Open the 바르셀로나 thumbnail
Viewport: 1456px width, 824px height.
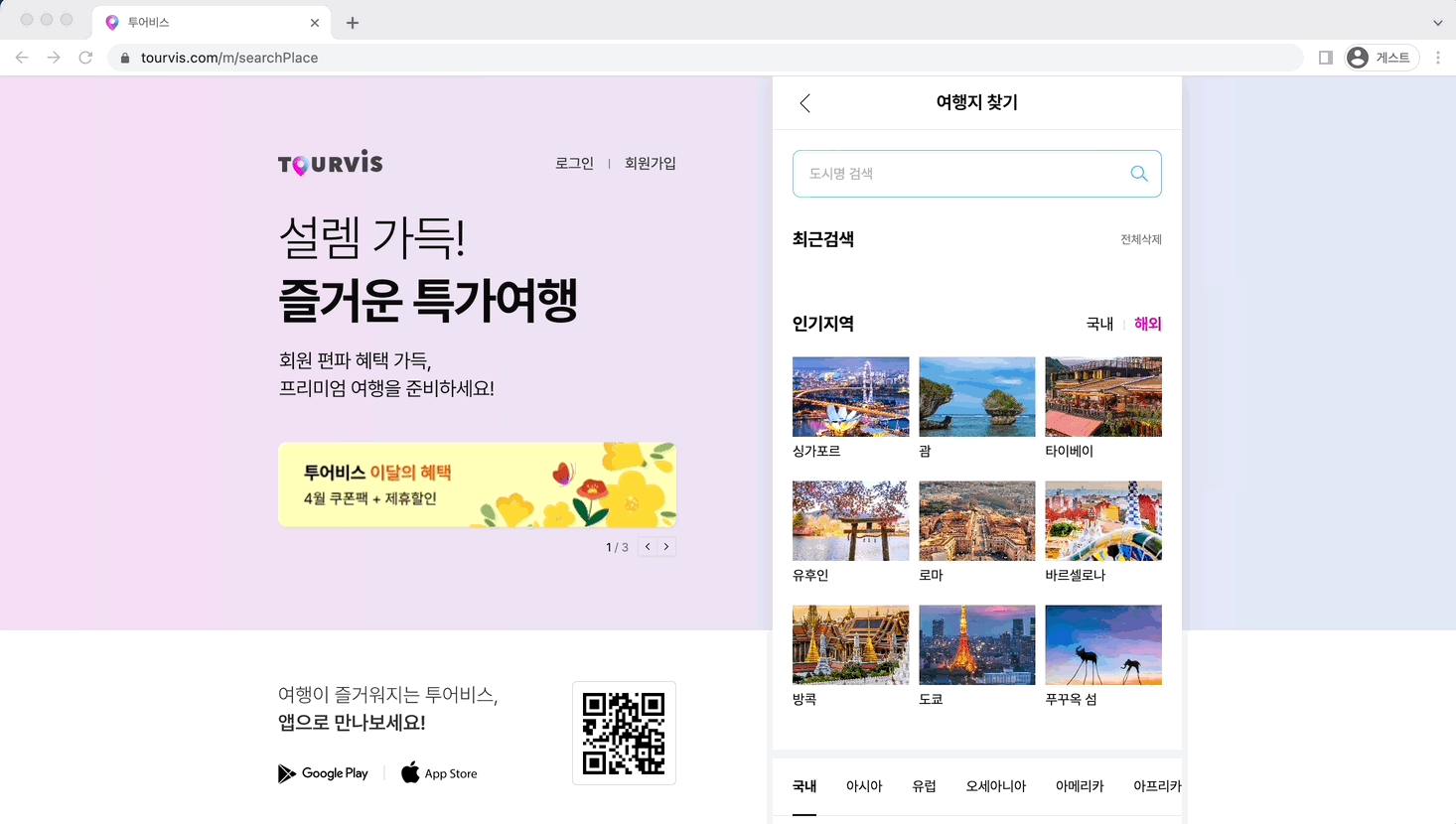coord(1103,521)
